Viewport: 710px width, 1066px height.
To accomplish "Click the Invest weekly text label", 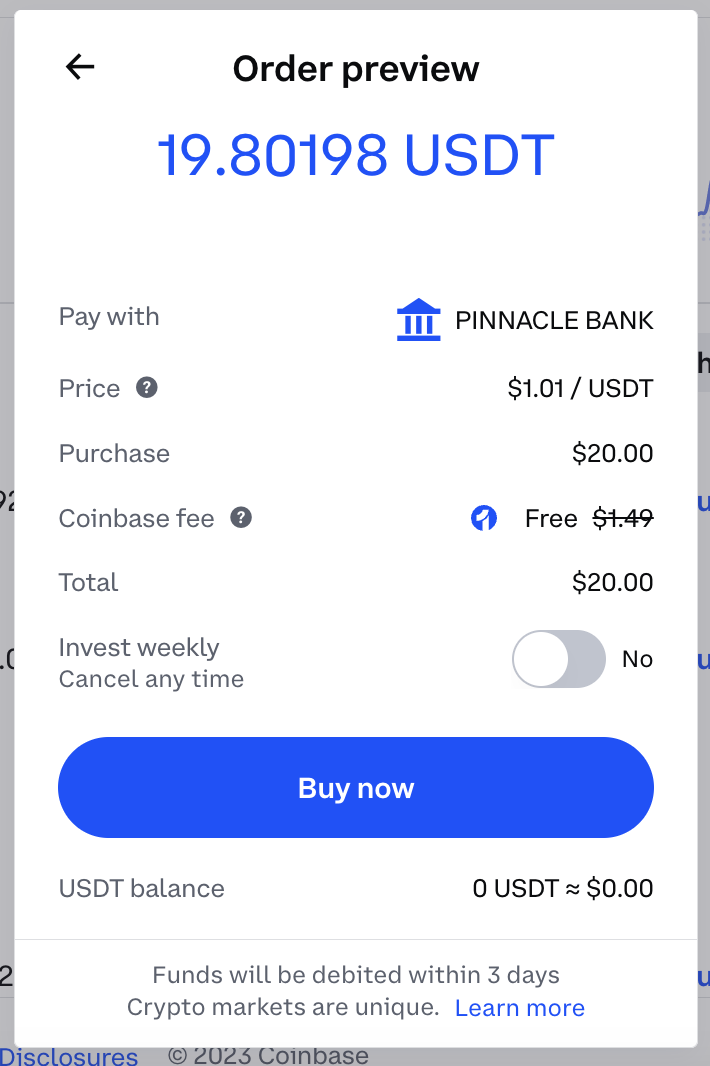I will (139, 647).
